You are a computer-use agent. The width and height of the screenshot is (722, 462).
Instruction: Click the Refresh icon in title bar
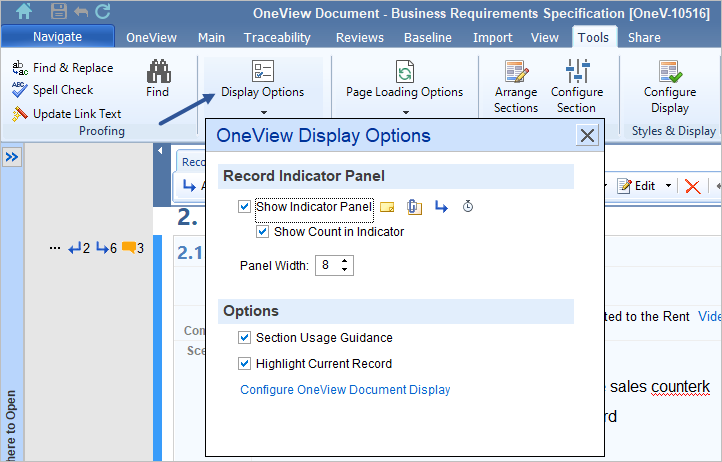(103, 11)
